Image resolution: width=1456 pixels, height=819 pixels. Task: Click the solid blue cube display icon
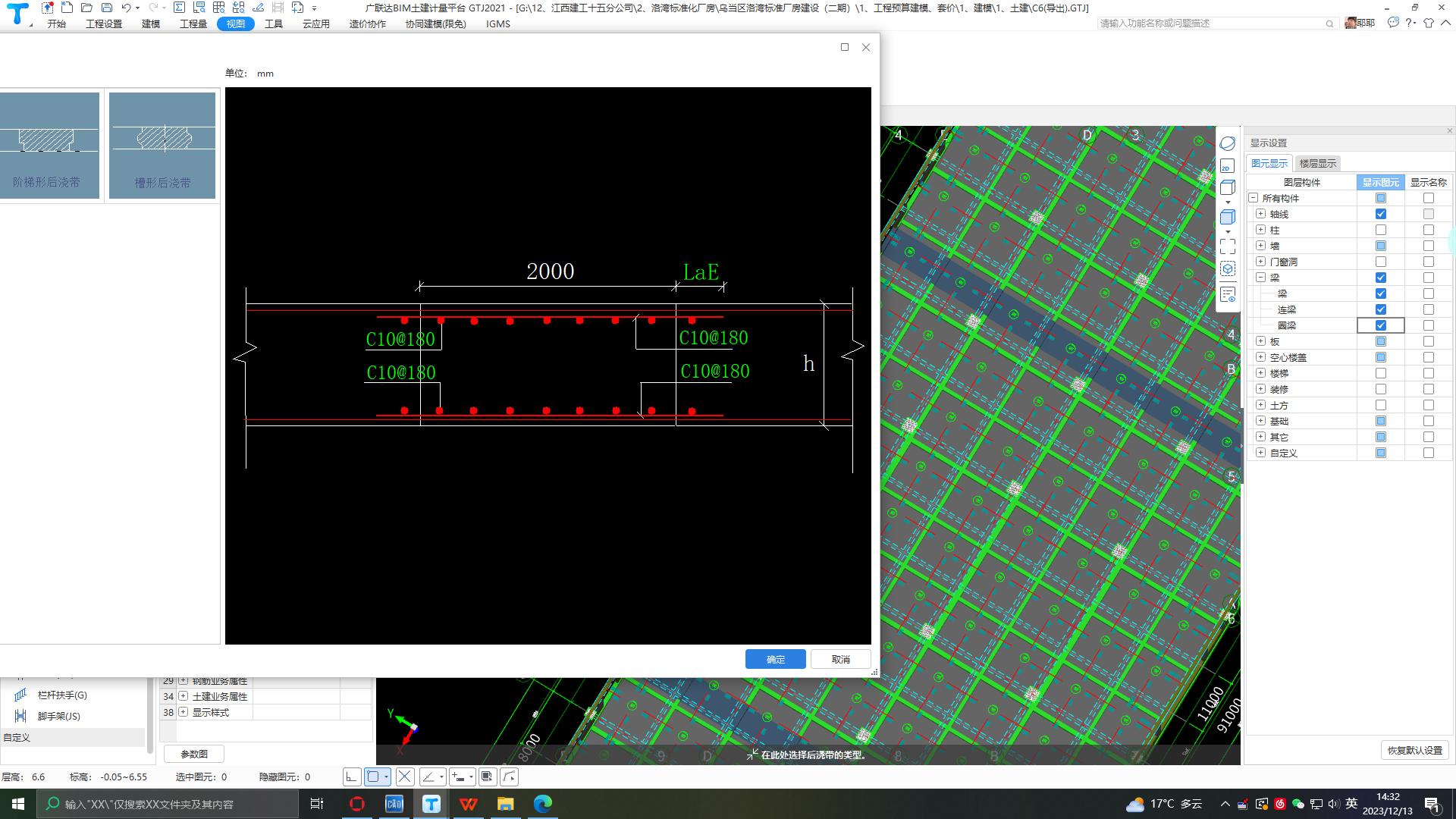[1228, 218]
